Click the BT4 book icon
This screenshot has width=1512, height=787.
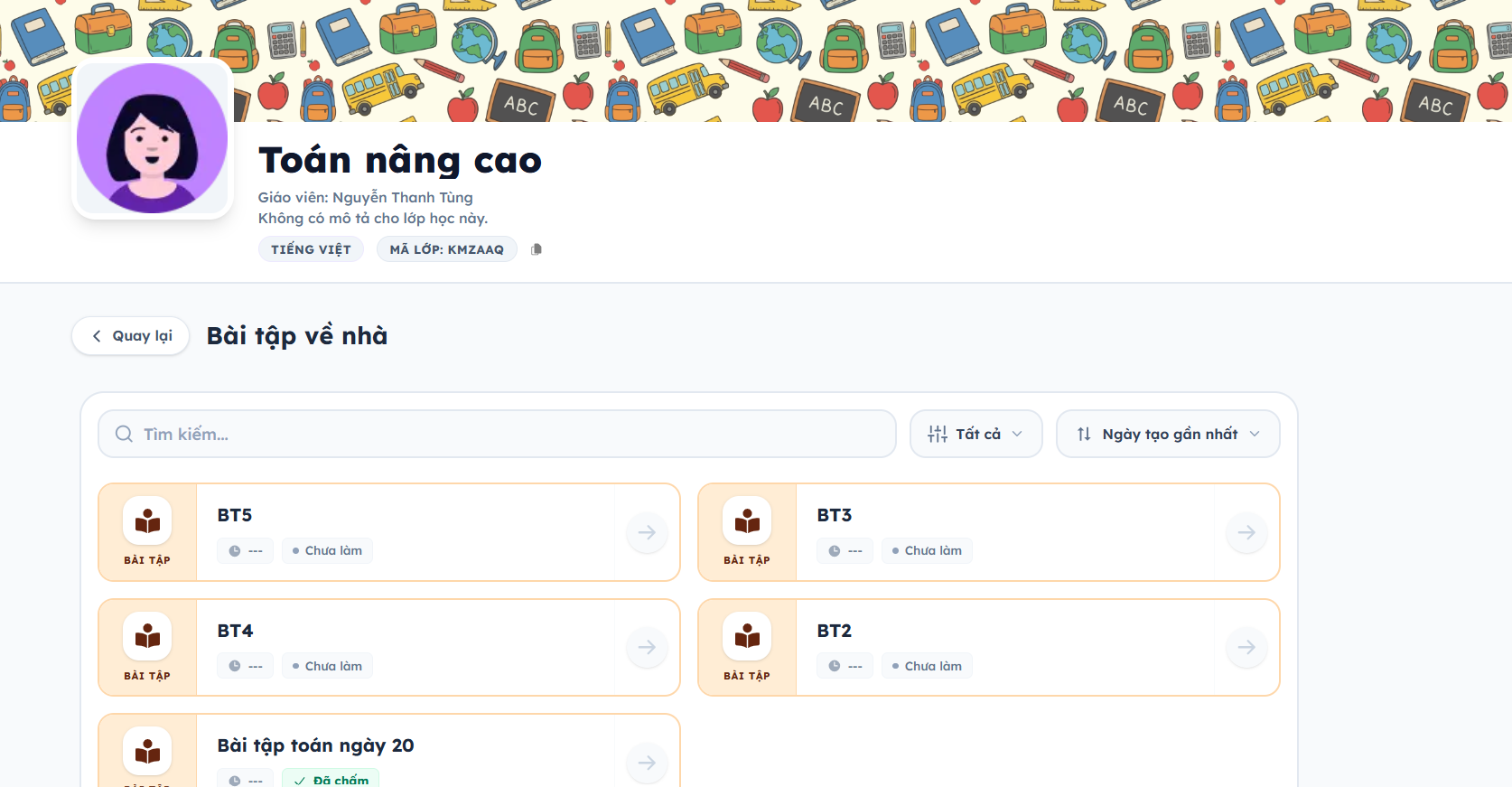point(147,637)
